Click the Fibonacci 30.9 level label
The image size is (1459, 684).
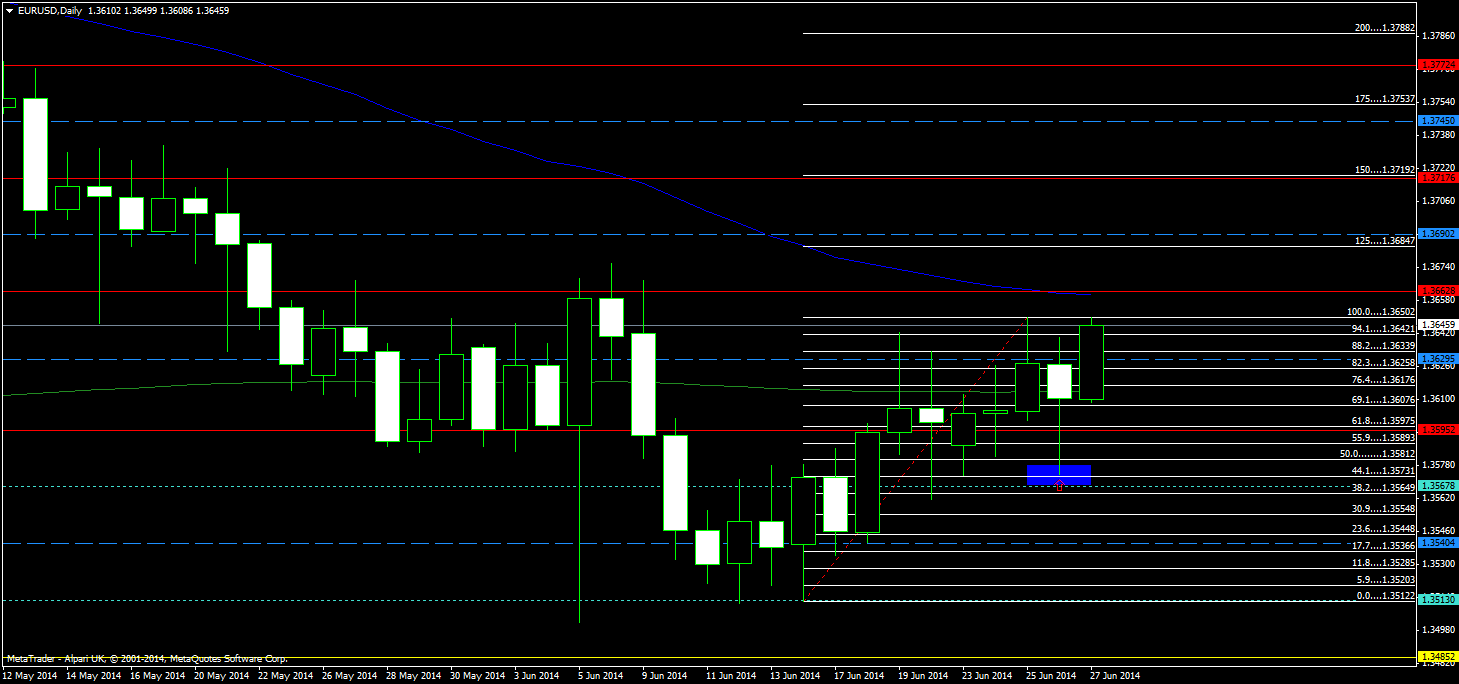1383,509
